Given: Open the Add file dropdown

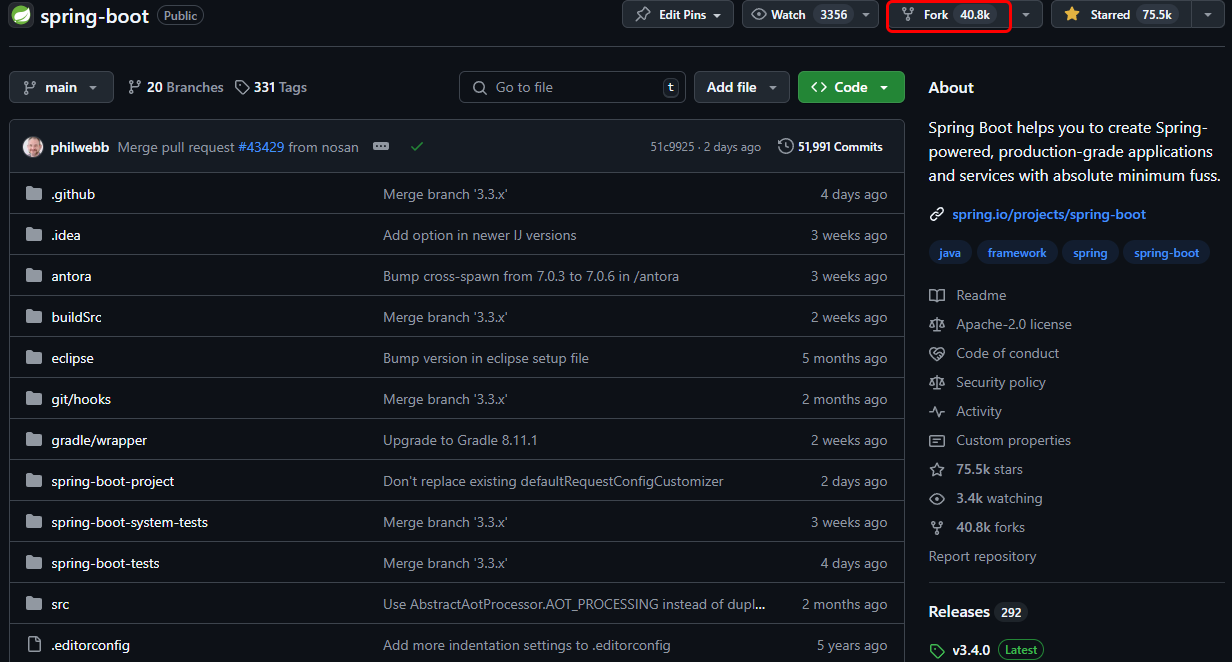Looking at the screenshot, I should (742, 87).
